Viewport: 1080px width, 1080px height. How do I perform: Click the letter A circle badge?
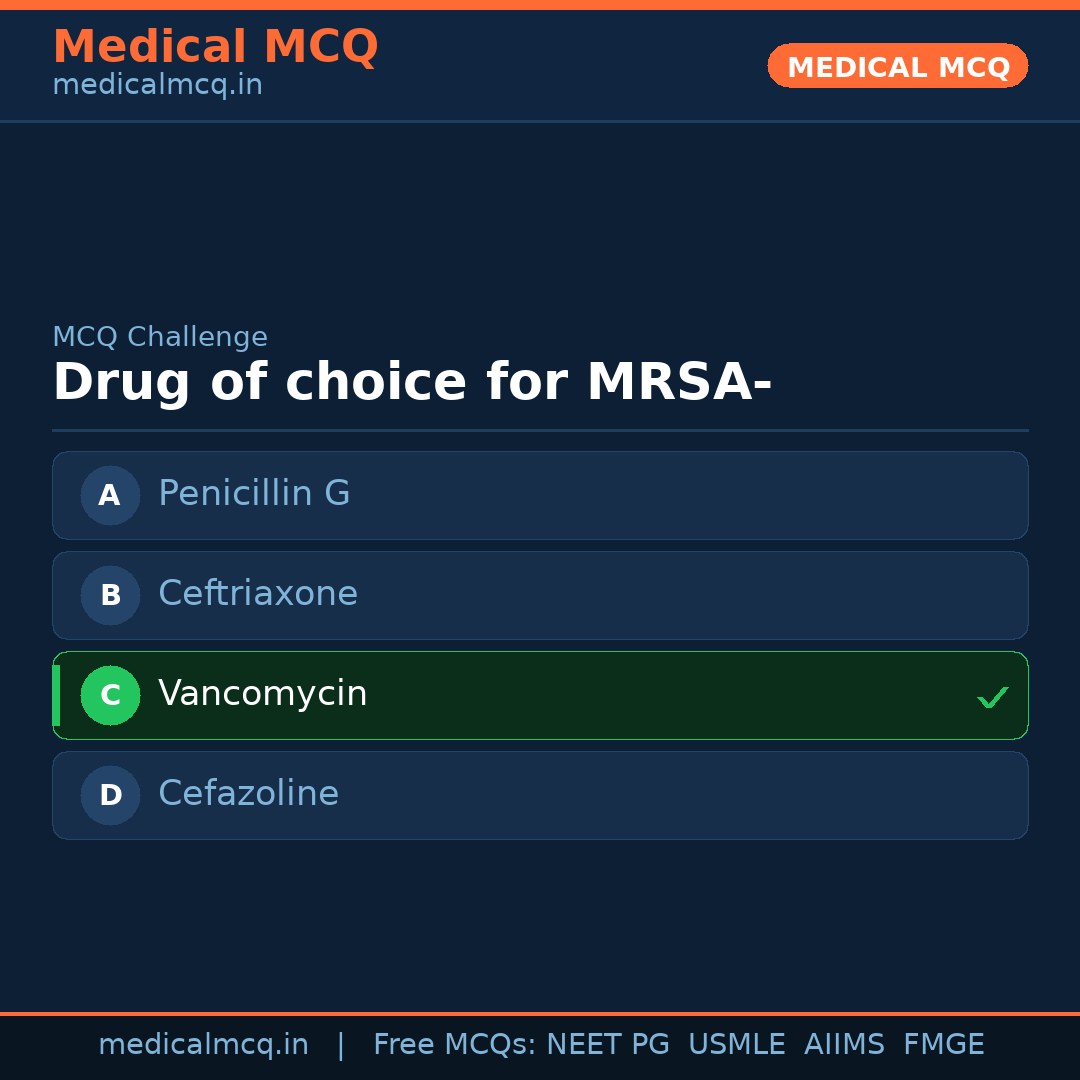pos(110,495)
